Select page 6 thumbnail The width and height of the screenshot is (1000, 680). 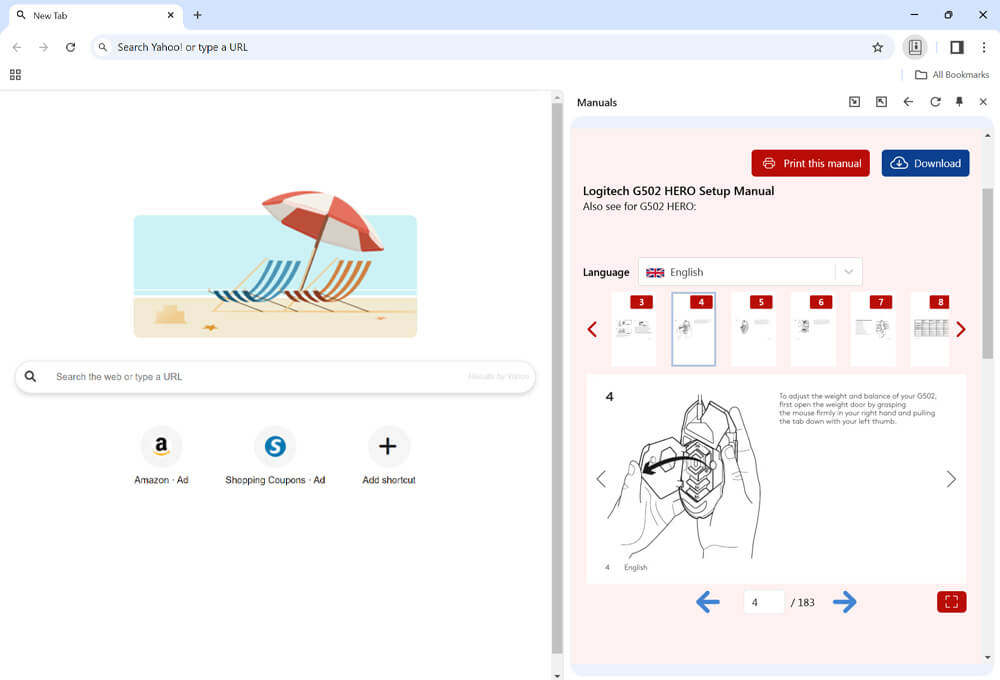coord(813,329)
